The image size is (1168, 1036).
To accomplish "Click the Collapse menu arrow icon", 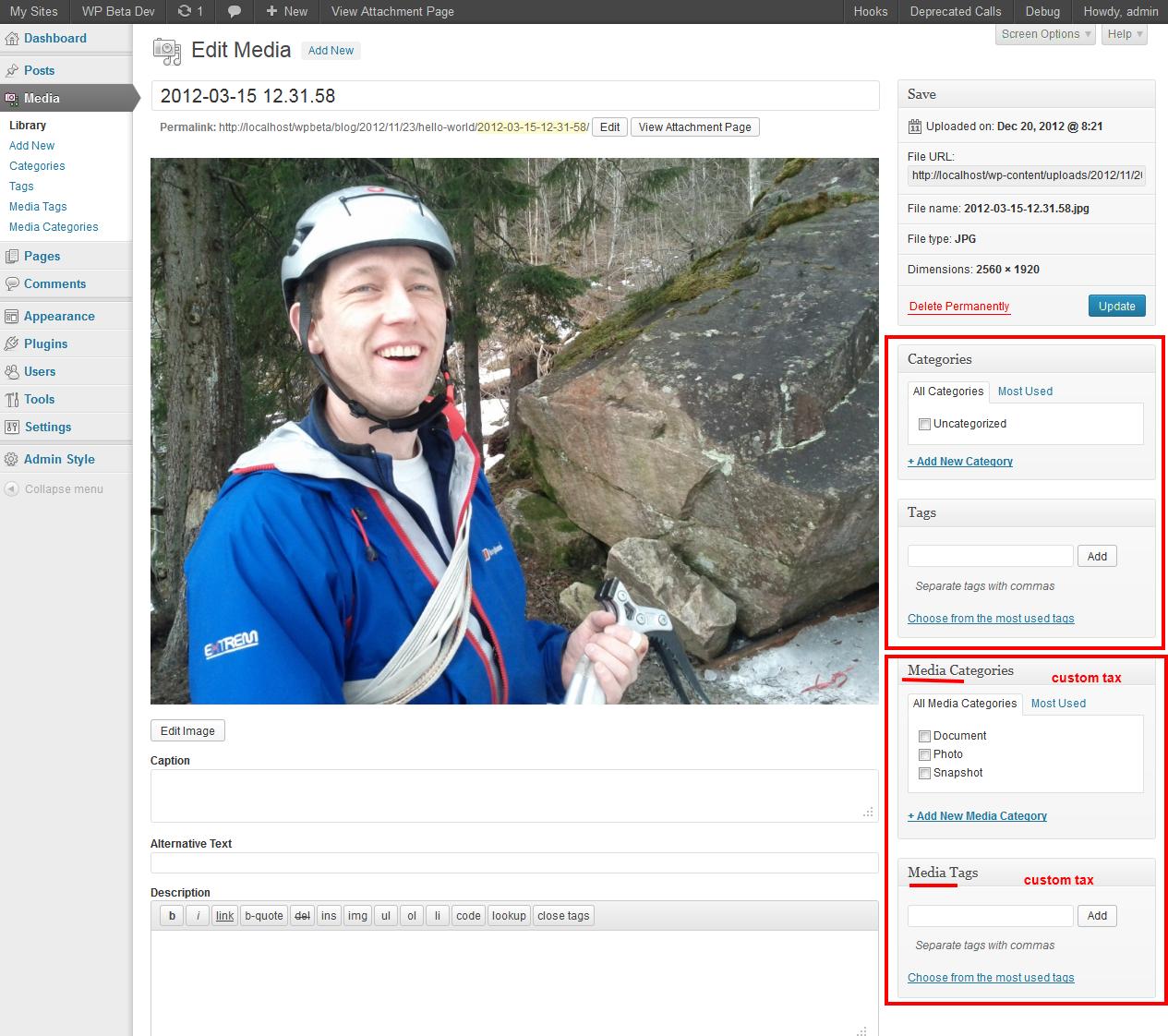I will coord(11,489).
